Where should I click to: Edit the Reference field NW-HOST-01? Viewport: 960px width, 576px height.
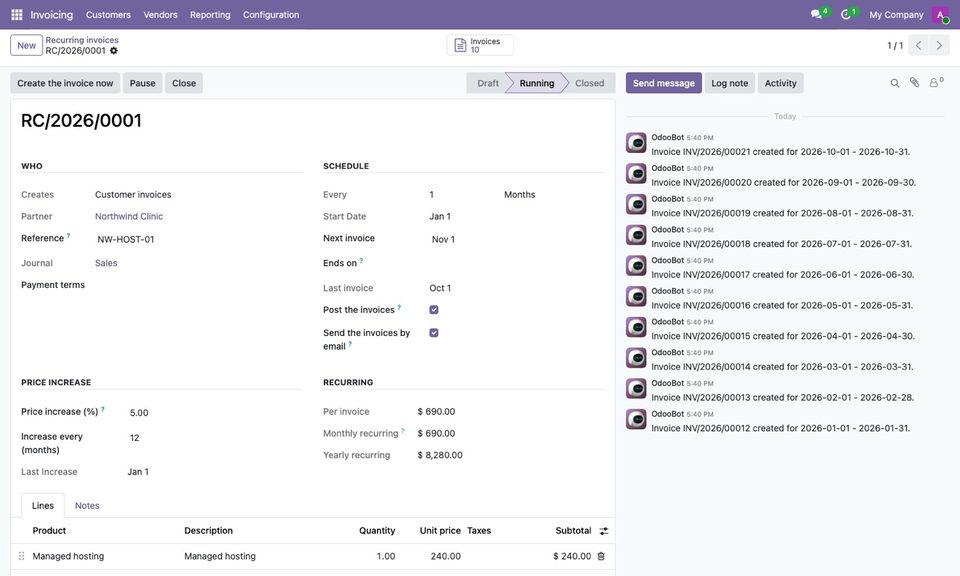(197, 239)
